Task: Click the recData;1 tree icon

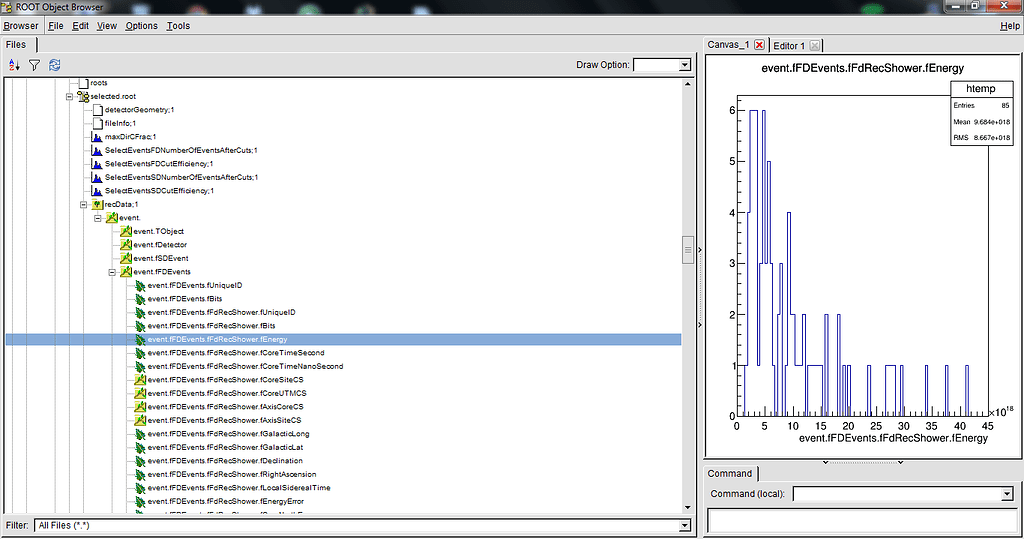Action: click(x=97, y=204)
